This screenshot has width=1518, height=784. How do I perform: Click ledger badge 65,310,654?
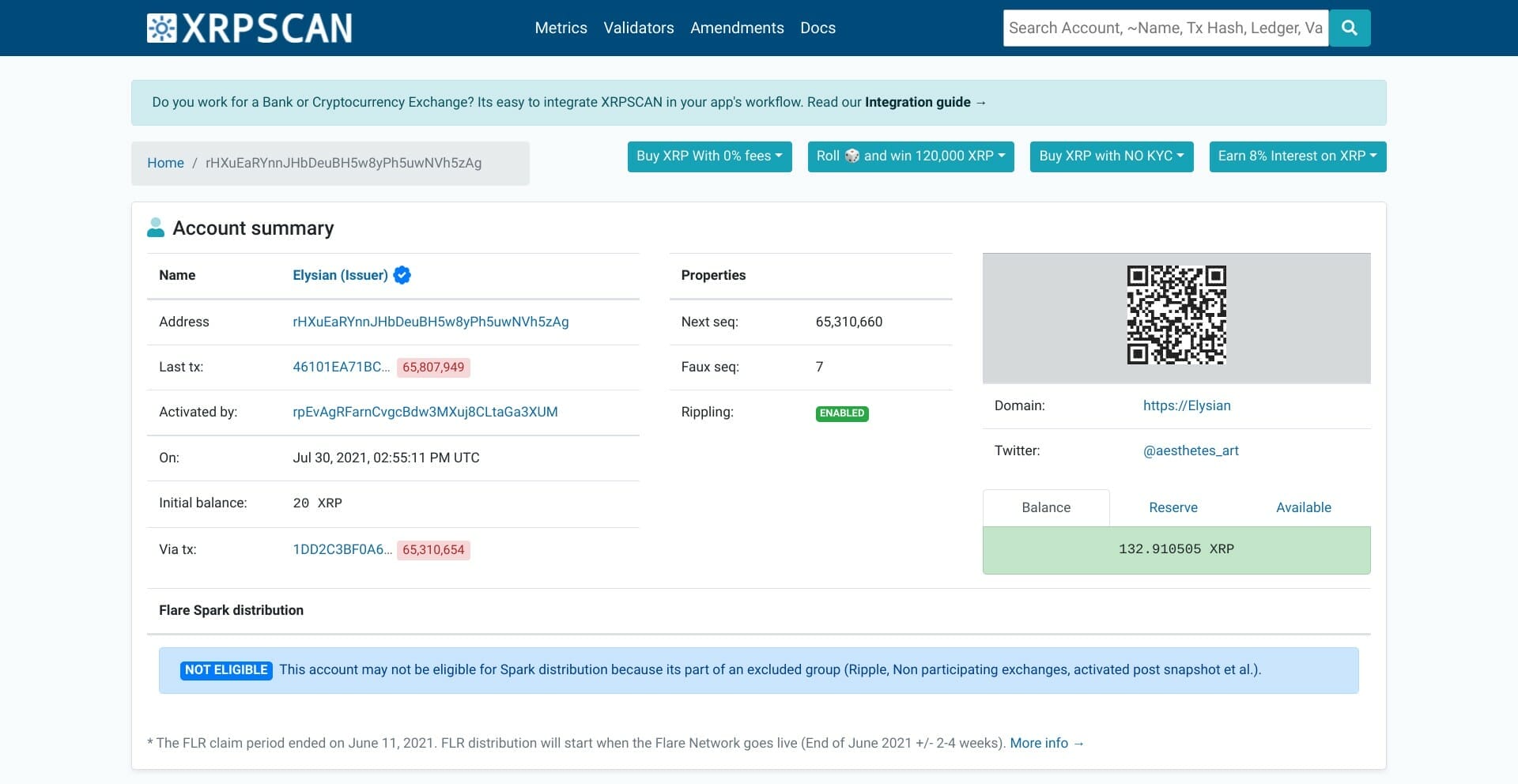click(433, 550)
